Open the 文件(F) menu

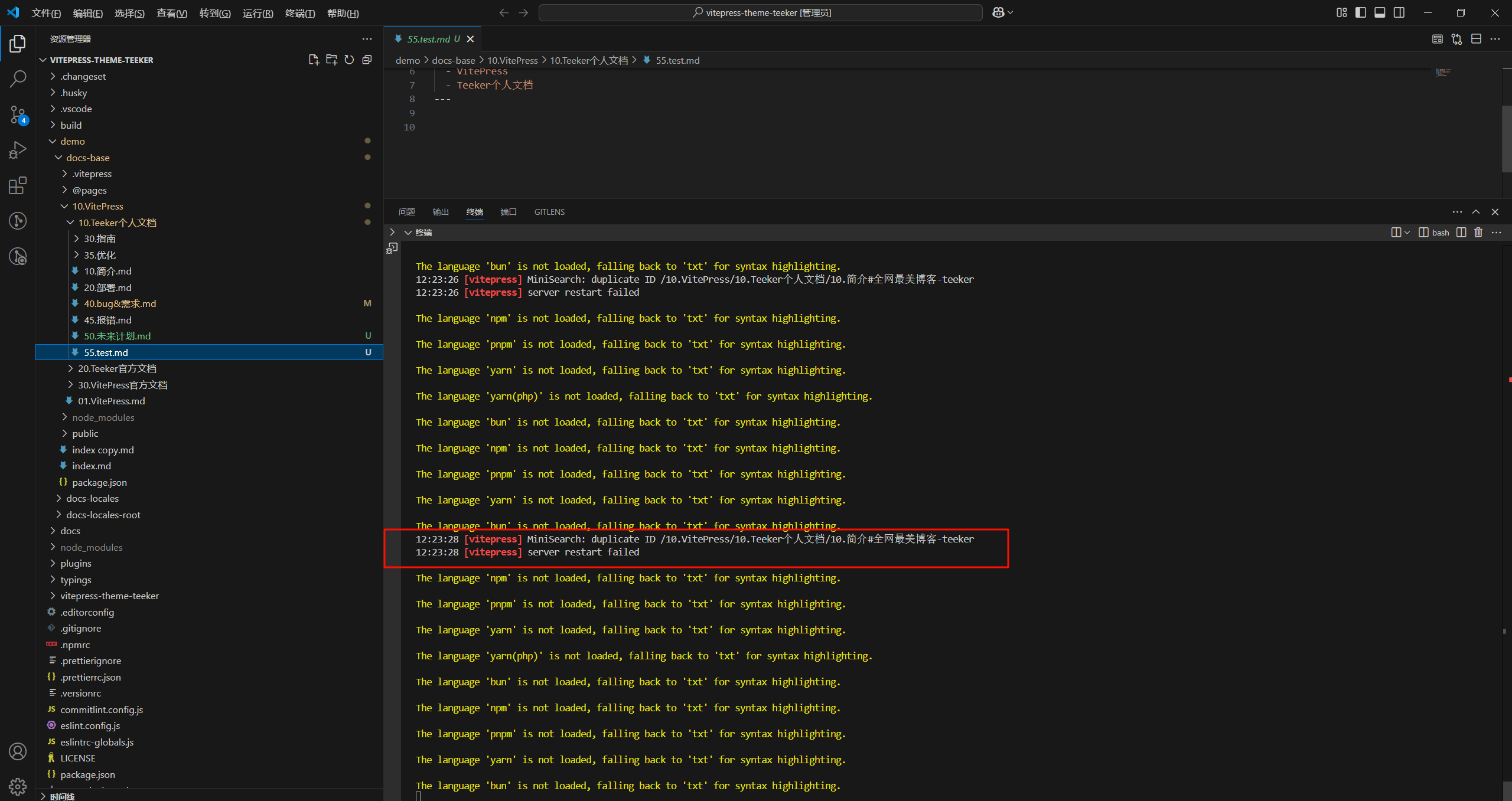click(46, 13)
